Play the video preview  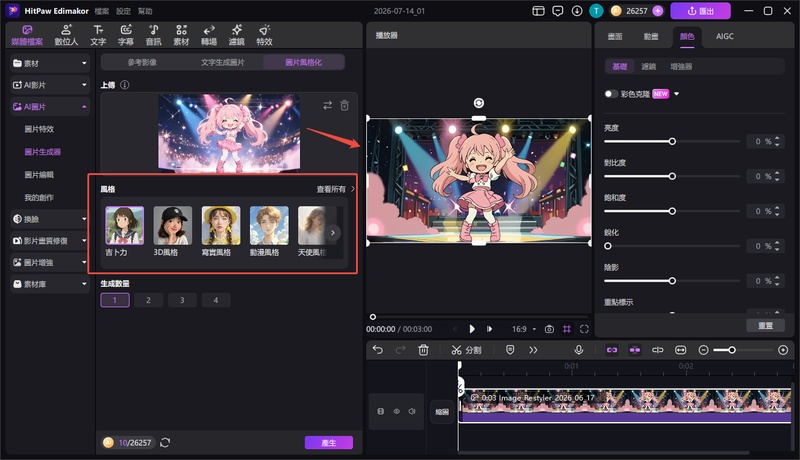[x=472, y=329]
